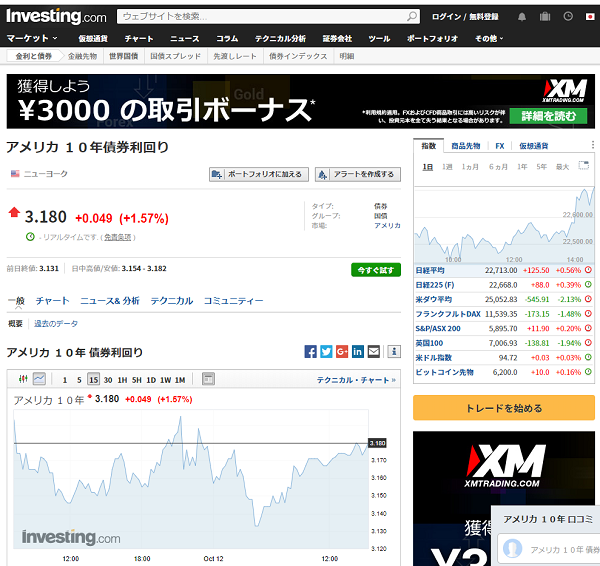Set chart interval to 5 minutes
The height and width of the screenshot is (566, 600).
tap(79, 380)
